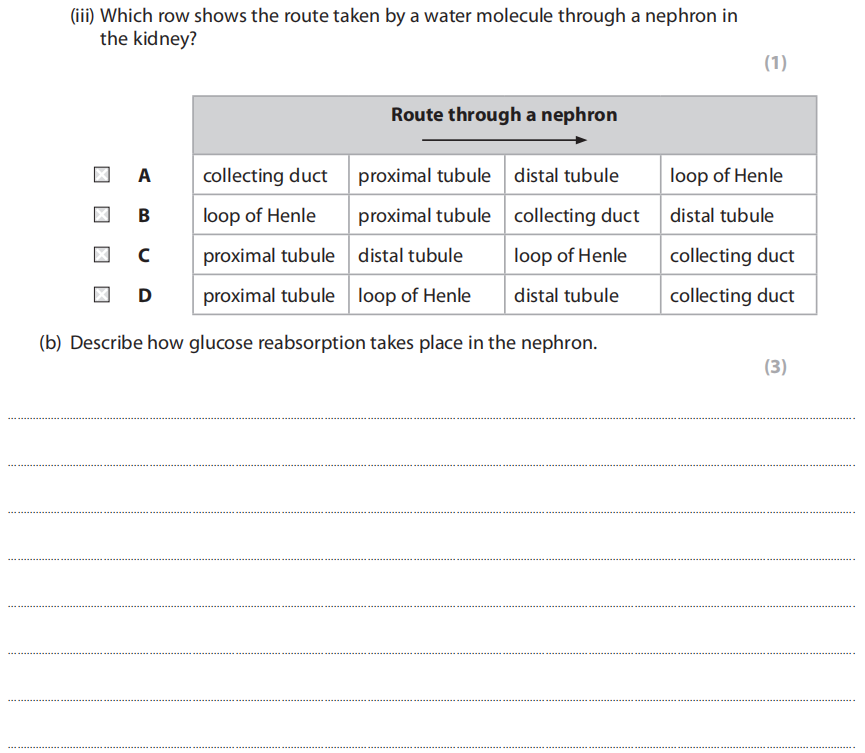
Task: Click 'loop of Henle' cell in row D
Action: tap(414, 296)
